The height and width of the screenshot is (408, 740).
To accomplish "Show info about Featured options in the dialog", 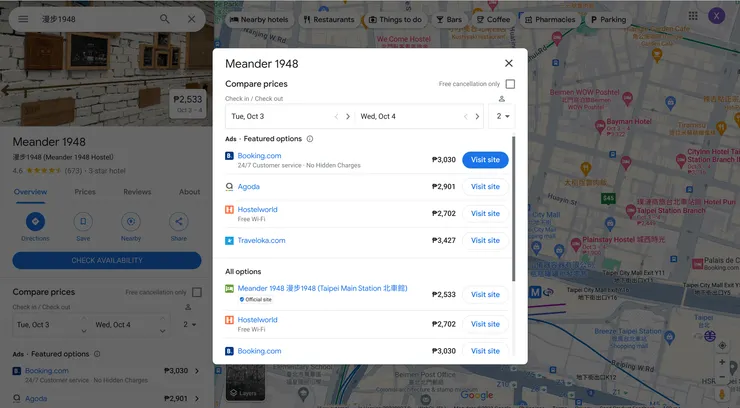I will pos(310,139).
